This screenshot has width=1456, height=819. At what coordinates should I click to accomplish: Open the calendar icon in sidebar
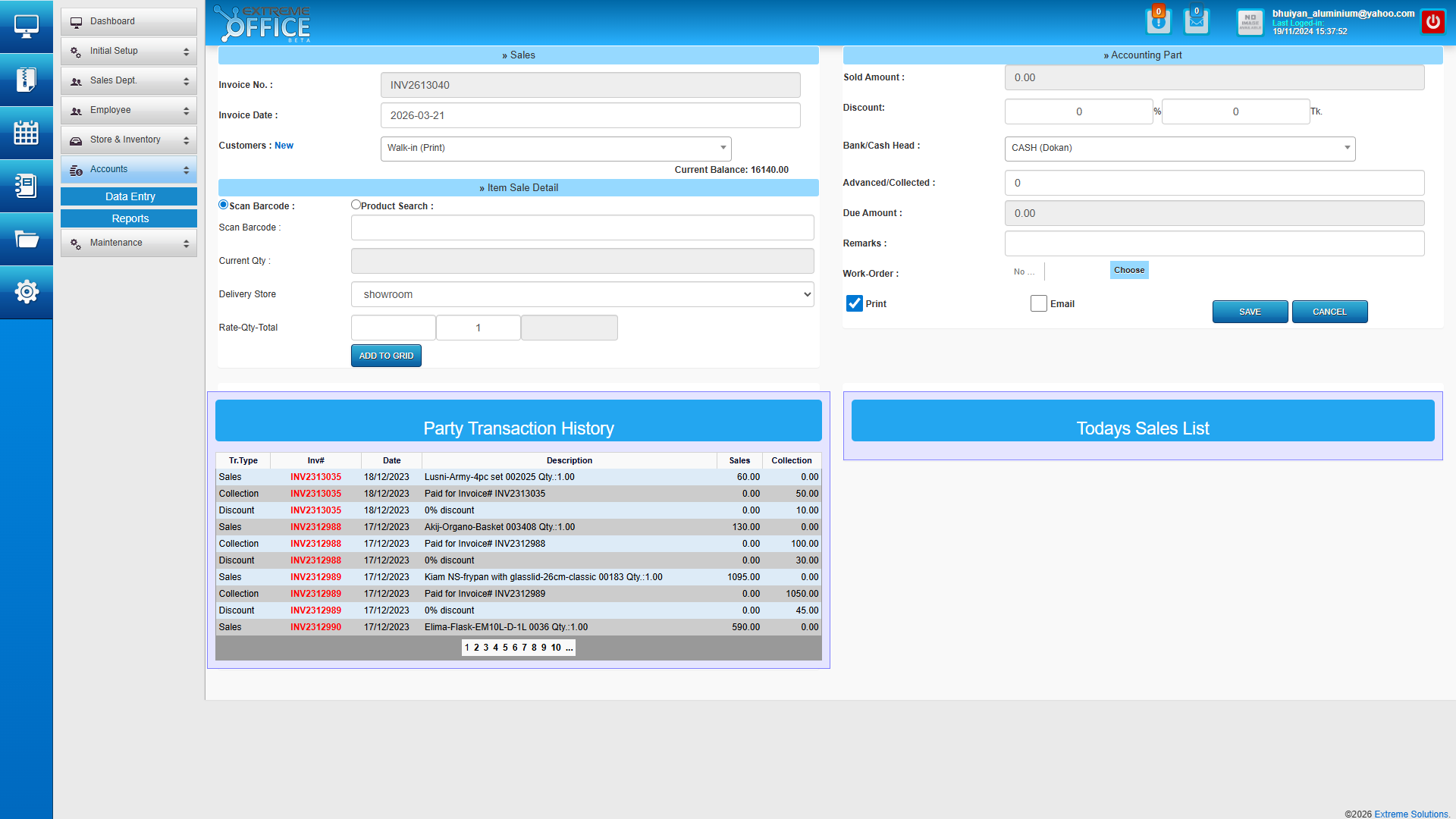point(26,133)
